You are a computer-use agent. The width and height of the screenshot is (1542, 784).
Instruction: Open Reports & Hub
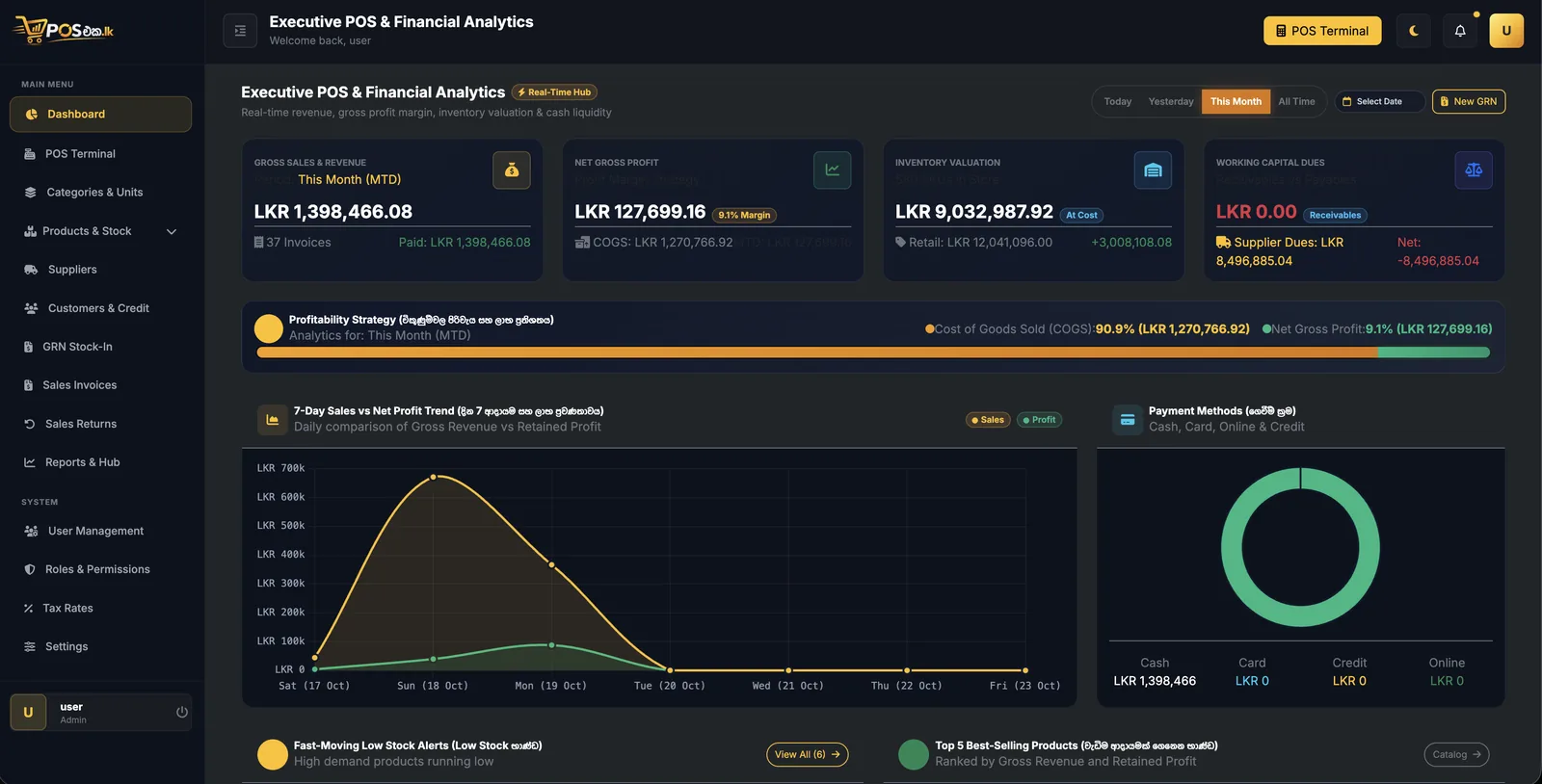(x=100, y=462)
